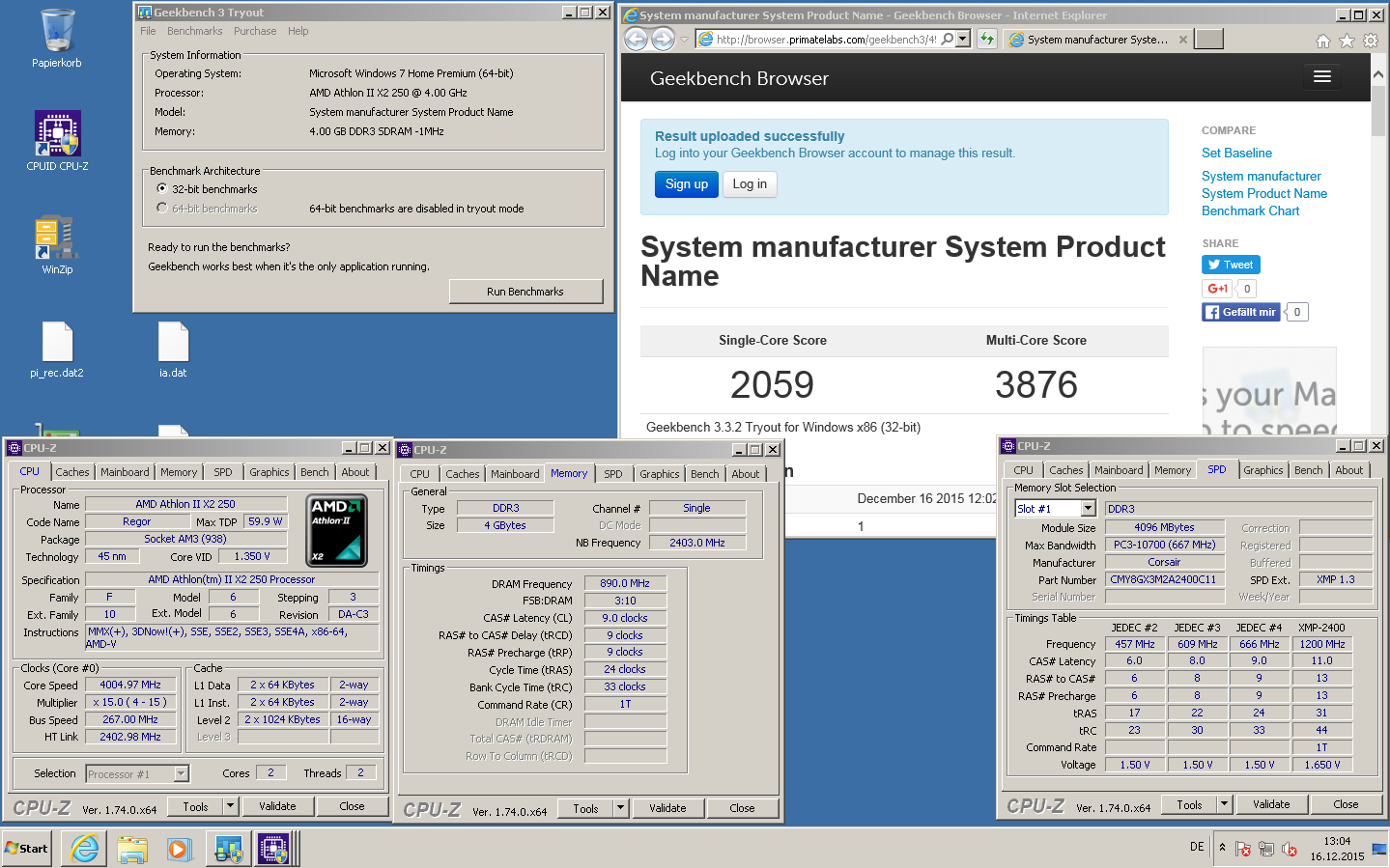Screen dimensions: 1390x868
Task: Open Bench tab in right CPU-Z window
Action: click(x=1309, y=470)
